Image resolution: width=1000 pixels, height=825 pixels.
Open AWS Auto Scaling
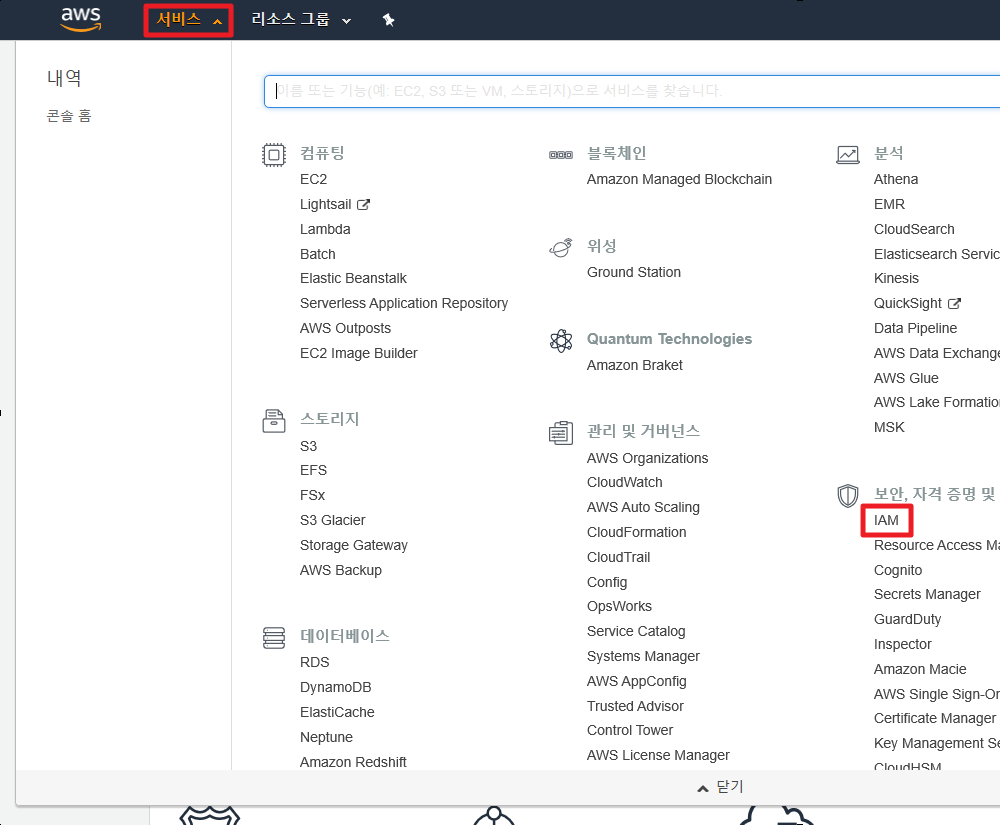tap(643, 507)
